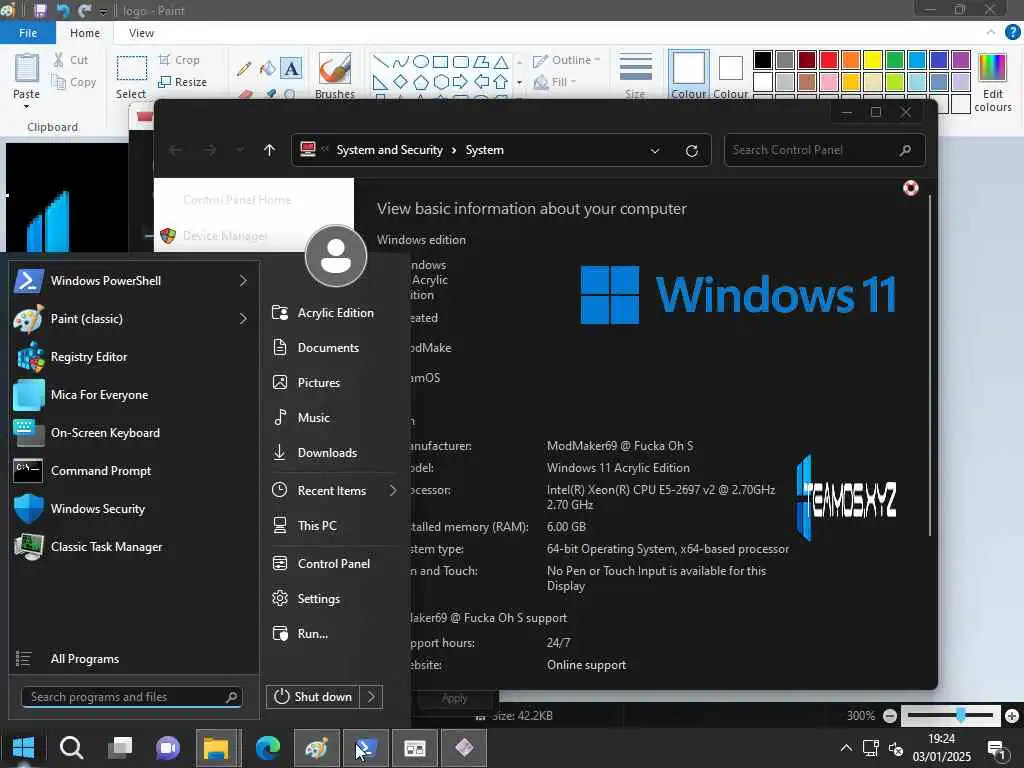Show hidden tray icons chevron
The image size is (1024, 768).
tap(846, 748)
